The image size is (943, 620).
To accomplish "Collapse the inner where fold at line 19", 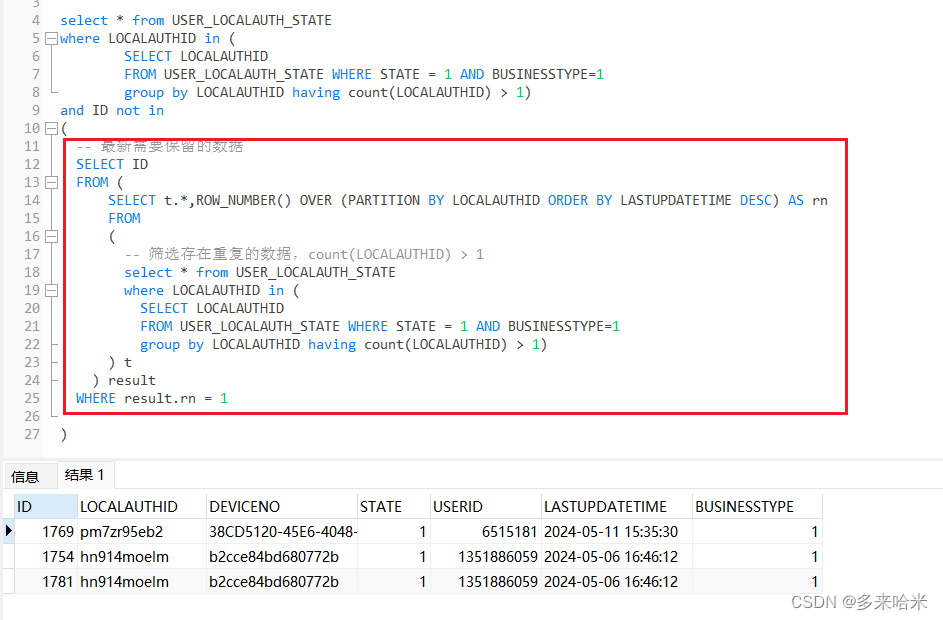I will [x=51, y=289].
